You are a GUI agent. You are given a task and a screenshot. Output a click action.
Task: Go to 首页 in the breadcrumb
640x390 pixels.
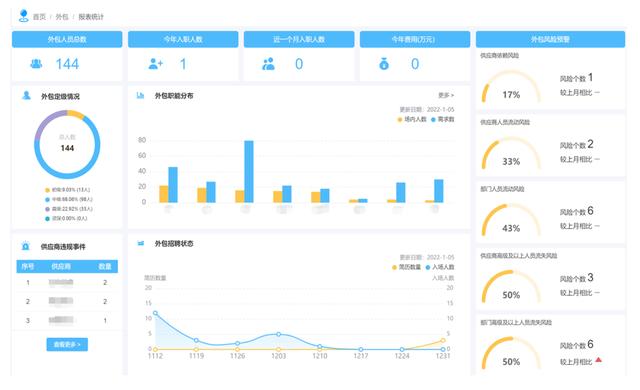point(39,17)
